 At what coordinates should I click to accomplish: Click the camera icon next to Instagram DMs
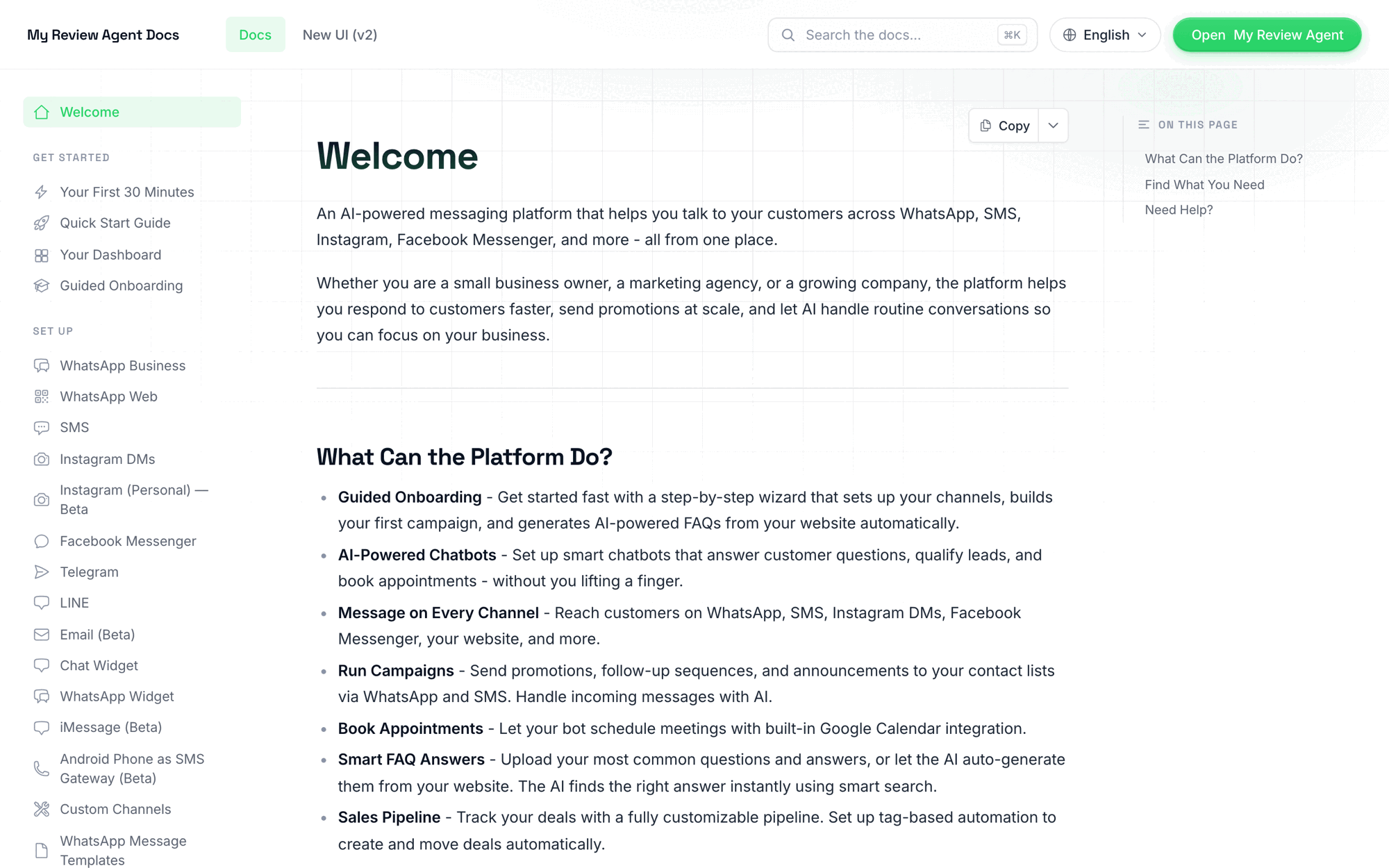(x=42, y=459)
